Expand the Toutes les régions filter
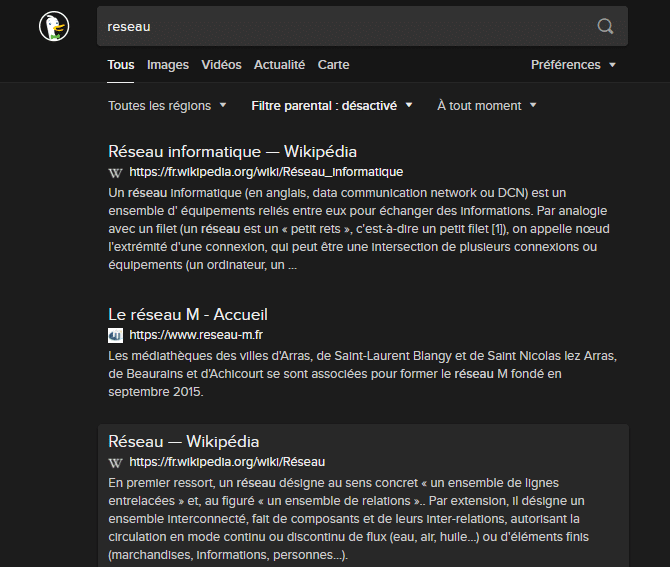 point(167,106)
